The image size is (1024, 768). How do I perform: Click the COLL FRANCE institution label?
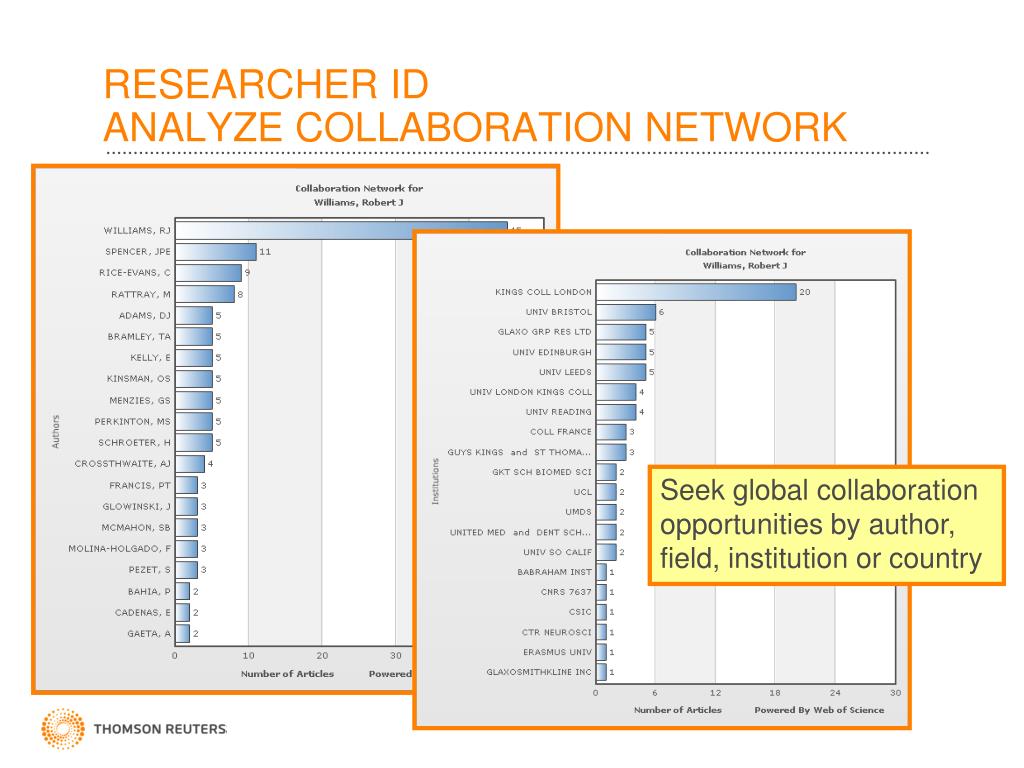coord(561,432)
